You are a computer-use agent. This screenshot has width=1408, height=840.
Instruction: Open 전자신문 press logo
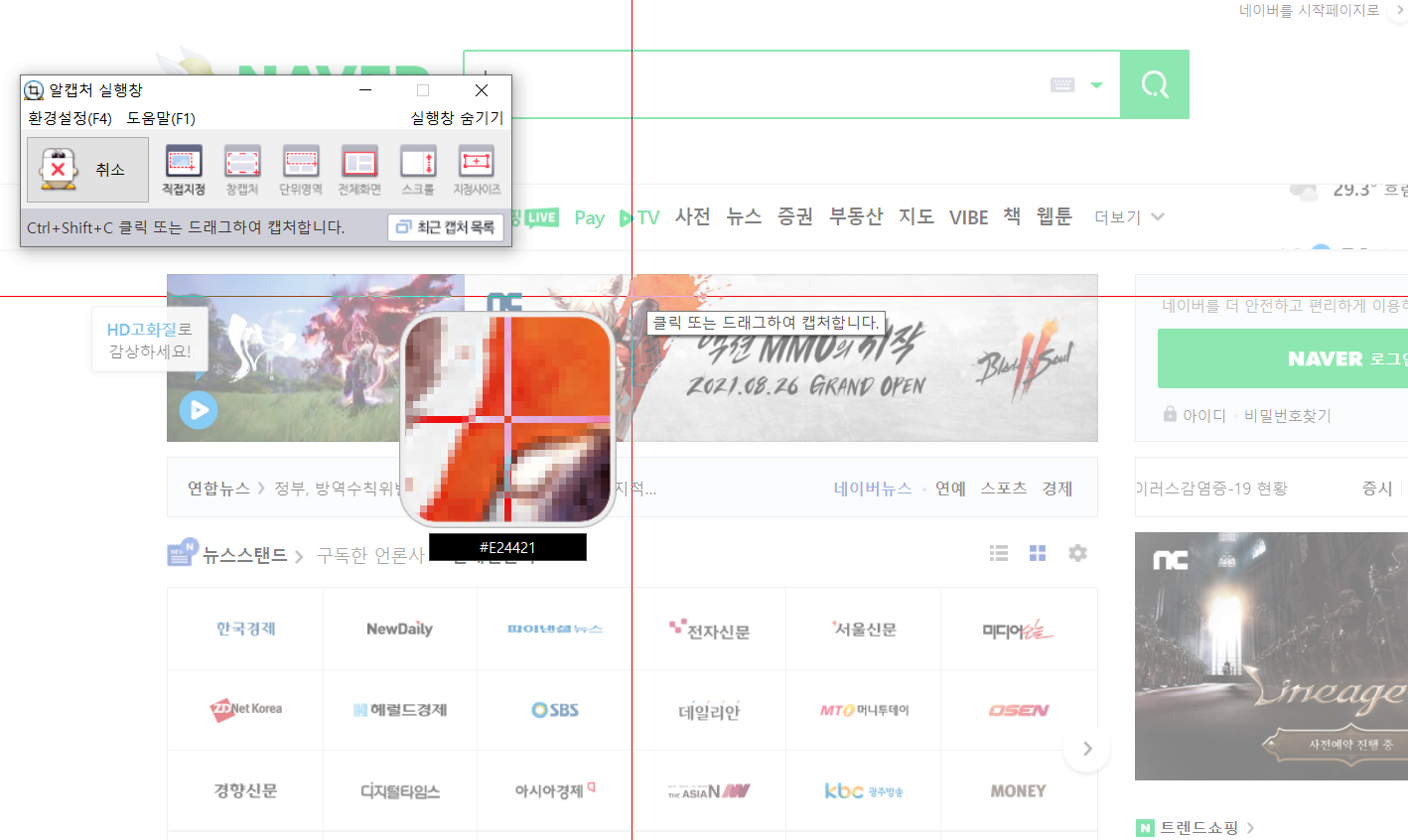click(709, 630)
